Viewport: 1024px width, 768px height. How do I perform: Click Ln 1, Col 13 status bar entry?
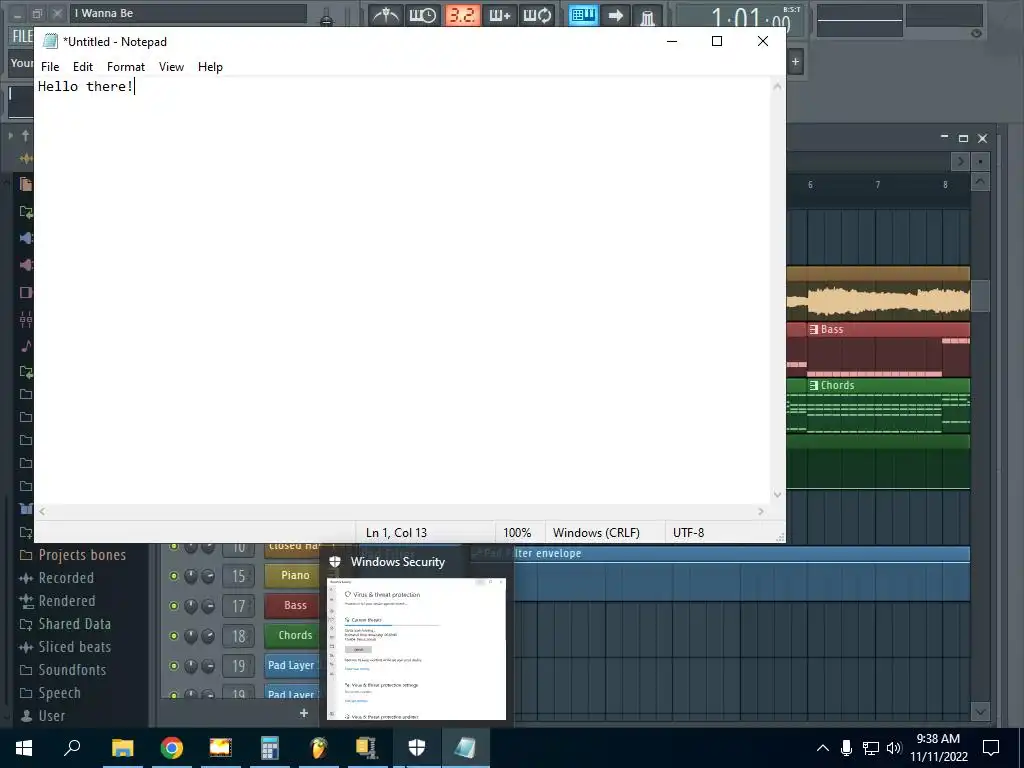click(x=396, y=533)
